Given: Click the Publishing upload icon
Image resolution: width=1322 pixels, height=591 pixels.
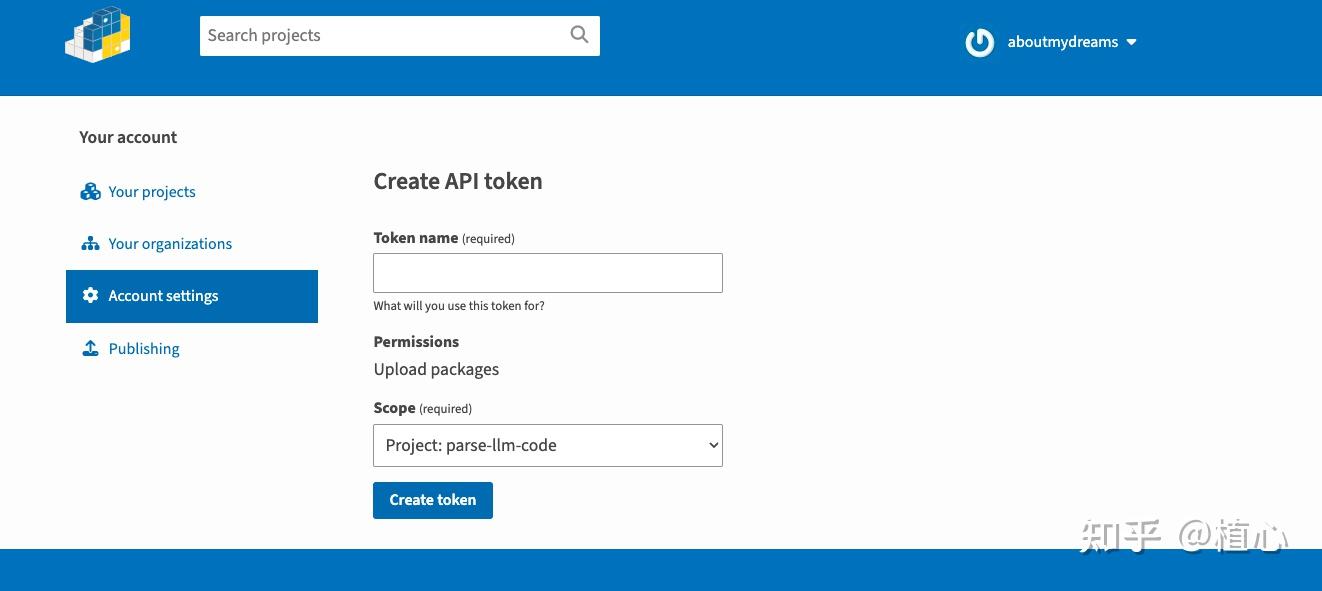Looking at the screenshot, I should 90,348.
